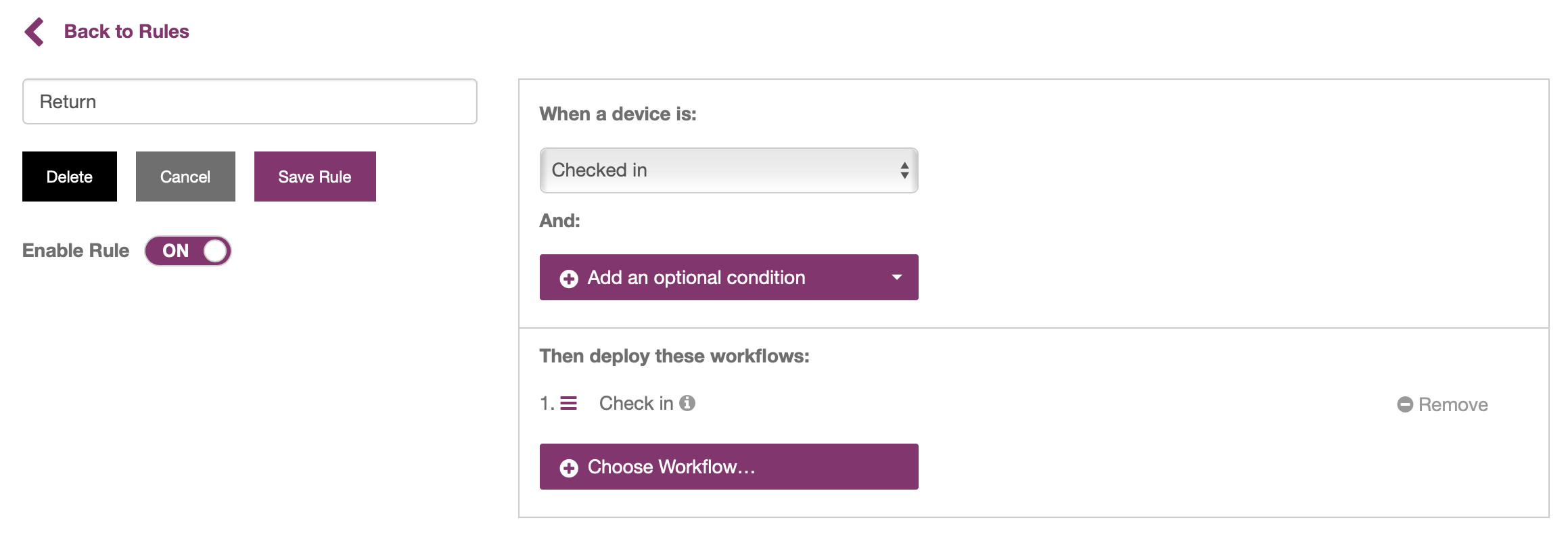This screenshot has height=541, width=1568.
Task: Click the plus icon on Choose Workflow
Action: point(569,468)
